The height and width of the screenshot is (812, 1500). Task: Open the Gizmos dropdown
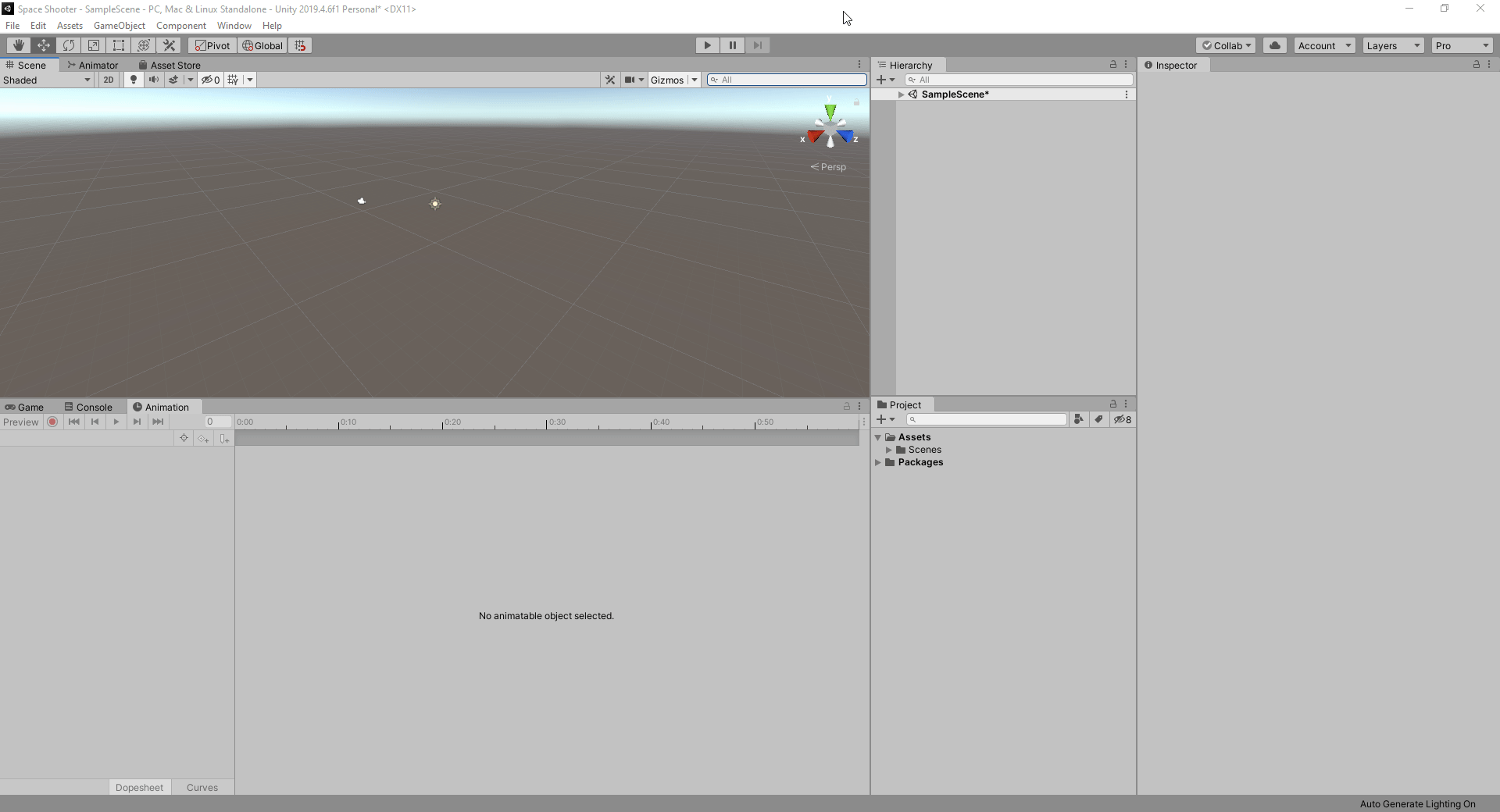tap(674, 80)
